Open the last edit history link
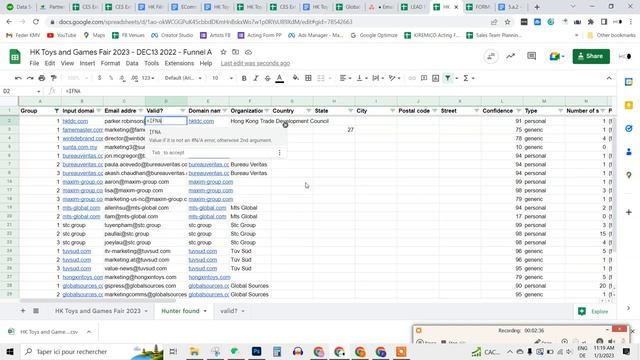Viewport: 640px width, 360px height. pyautogui.click(x=255, y=63)
